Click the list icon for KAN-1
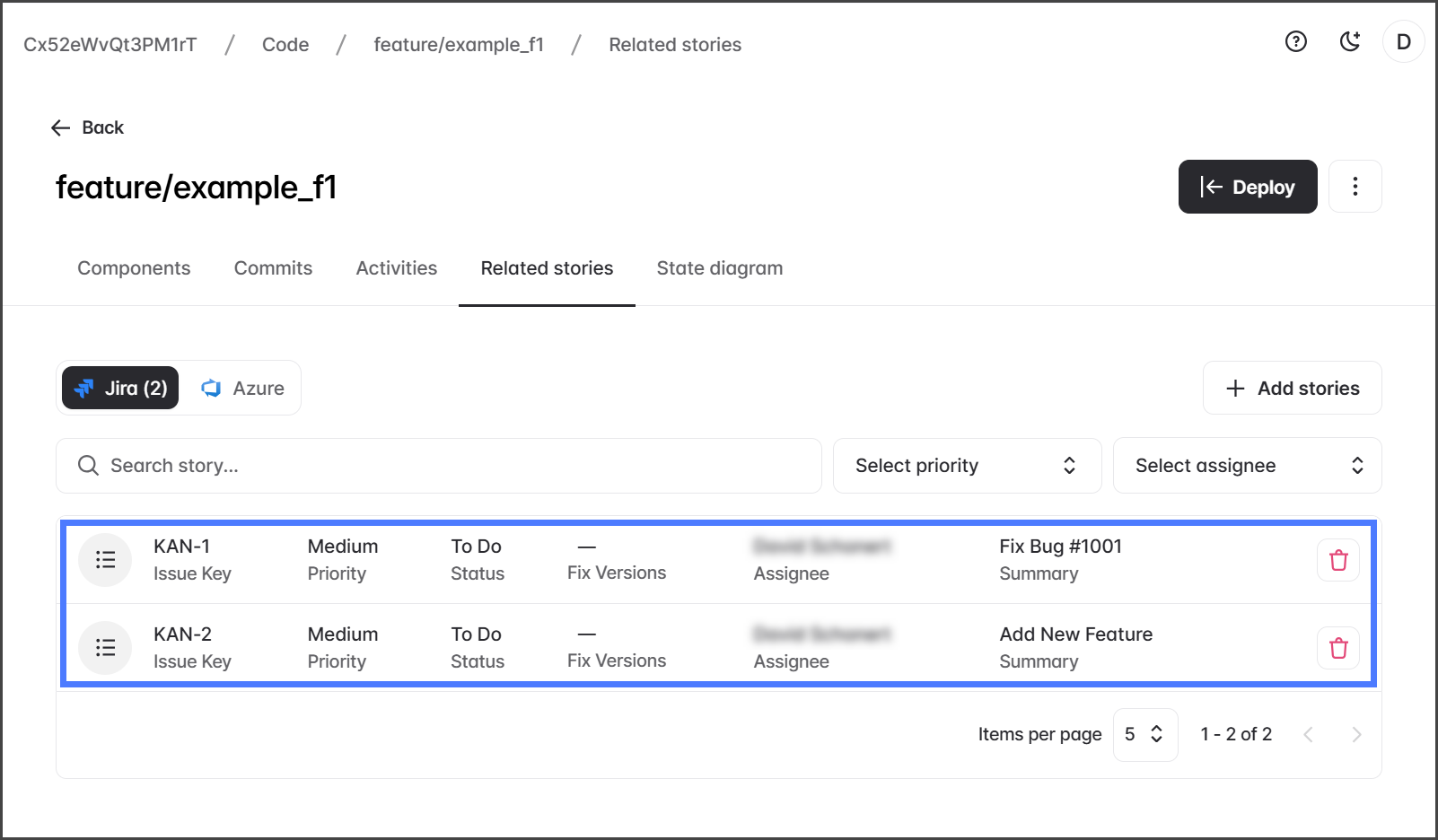Image resolution: width=1438 pixels, height=840 pixels. click(106, 560)
